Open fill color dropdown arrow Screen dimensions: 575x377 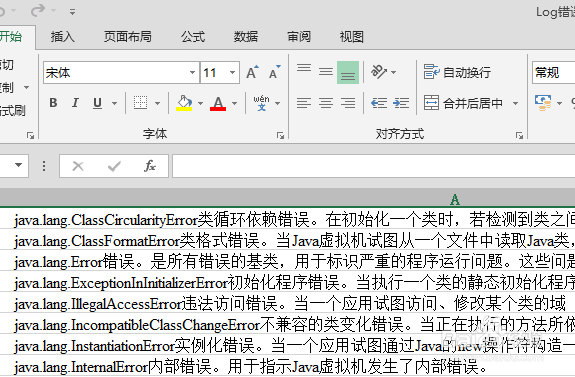(x=200, y=103)
